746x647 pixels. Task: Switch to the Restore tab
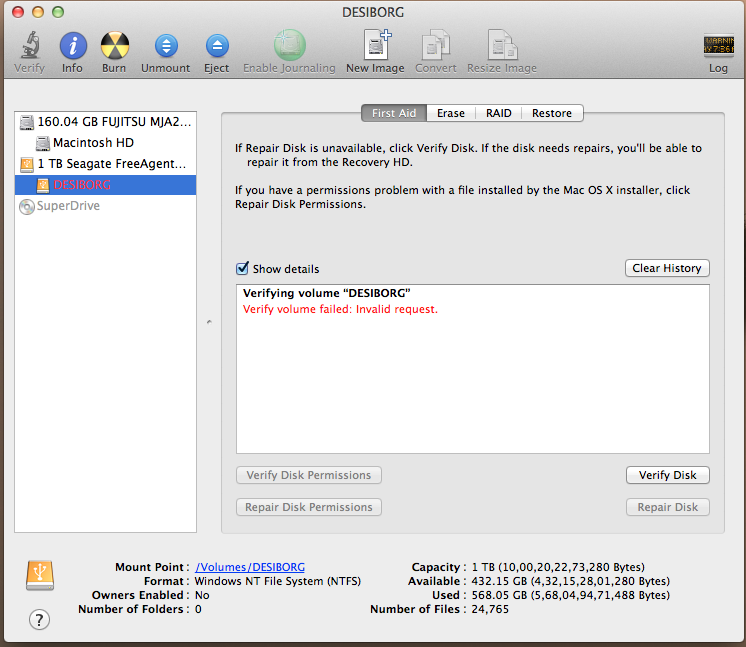tap(552, 113)
